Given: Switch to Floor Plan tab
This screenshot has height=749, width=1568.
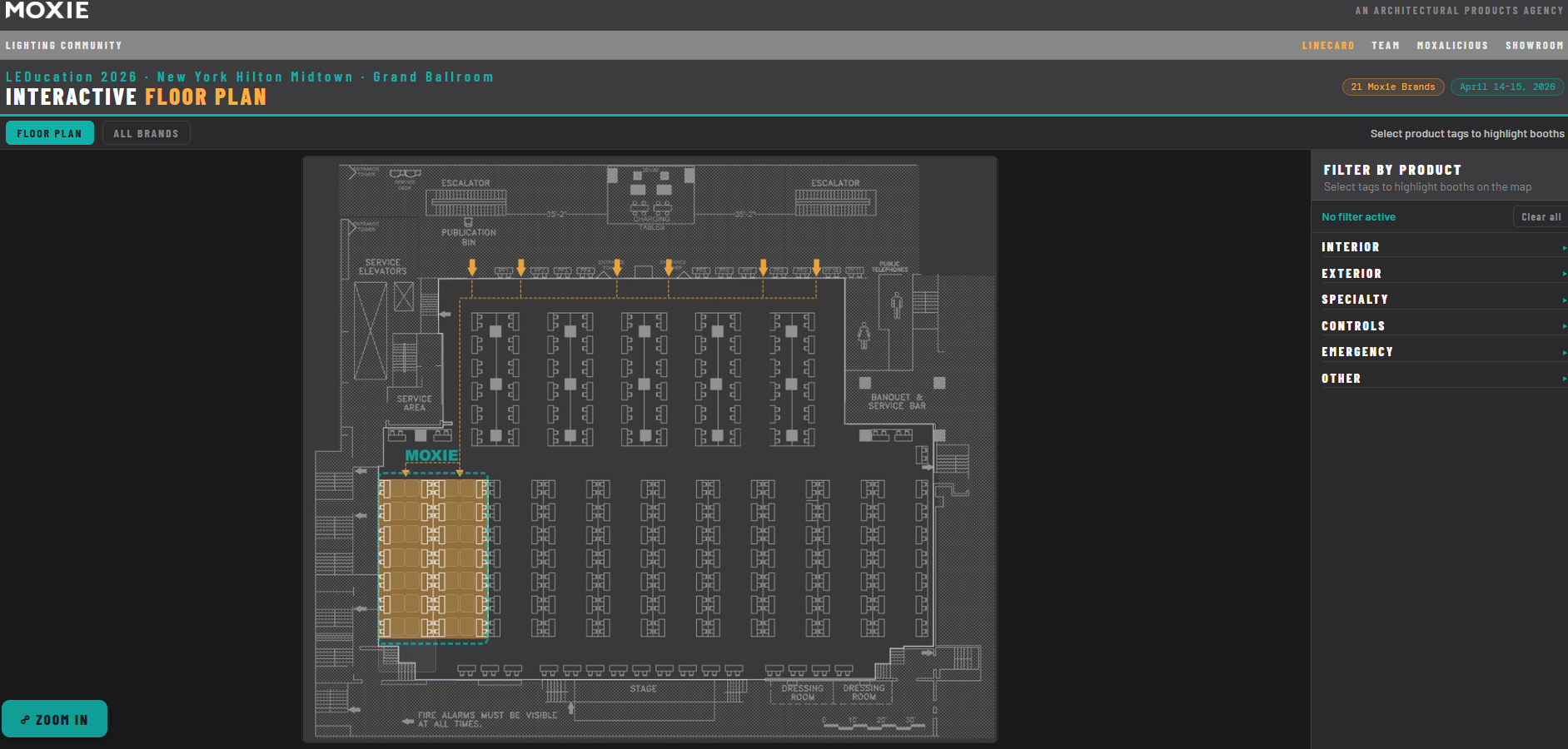Looking at the screenshot, I should pyautogui.click(x=50, y=133).
